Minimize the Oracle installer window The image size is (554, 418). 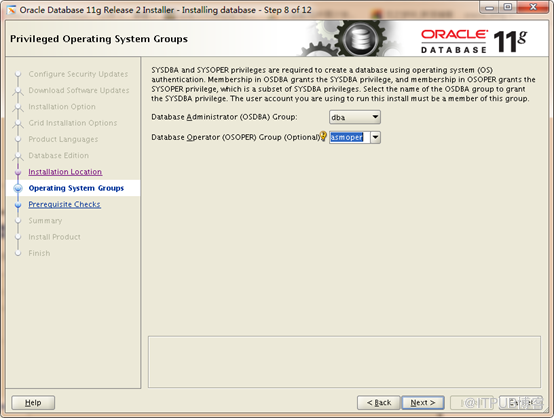[x=489, y=8]
